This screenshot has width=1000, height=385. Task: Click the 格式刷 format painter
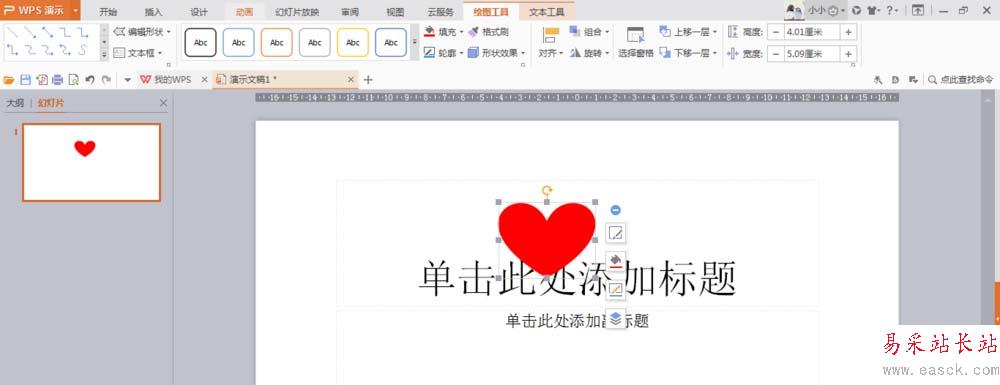[x=489, y=31]
